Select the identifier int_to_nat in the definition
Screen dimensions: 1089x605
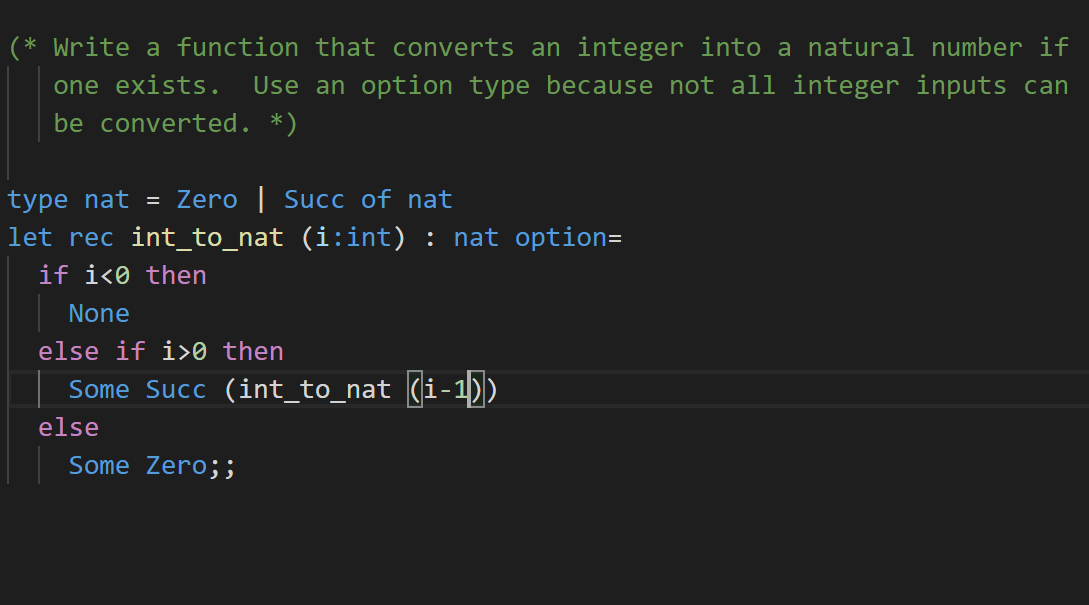[206, 237]
